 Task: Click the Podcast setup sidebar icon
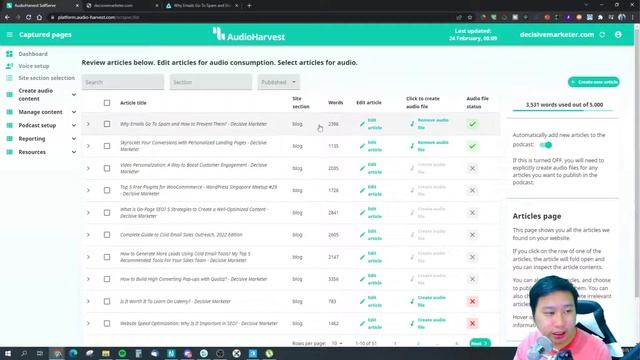pos(9,125)
